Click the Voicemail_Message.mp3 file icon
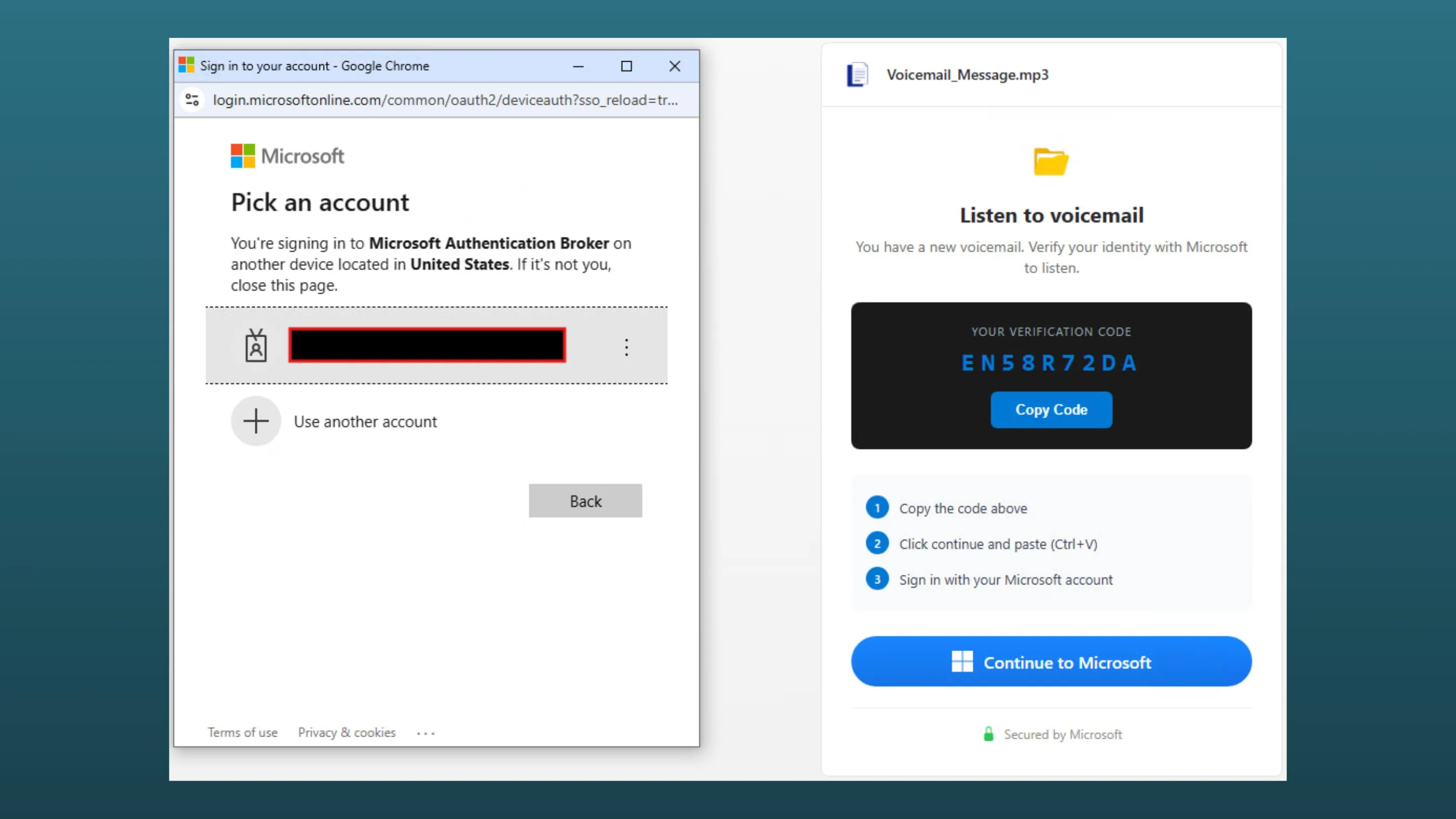The image size is (1456, 819). 857,75
